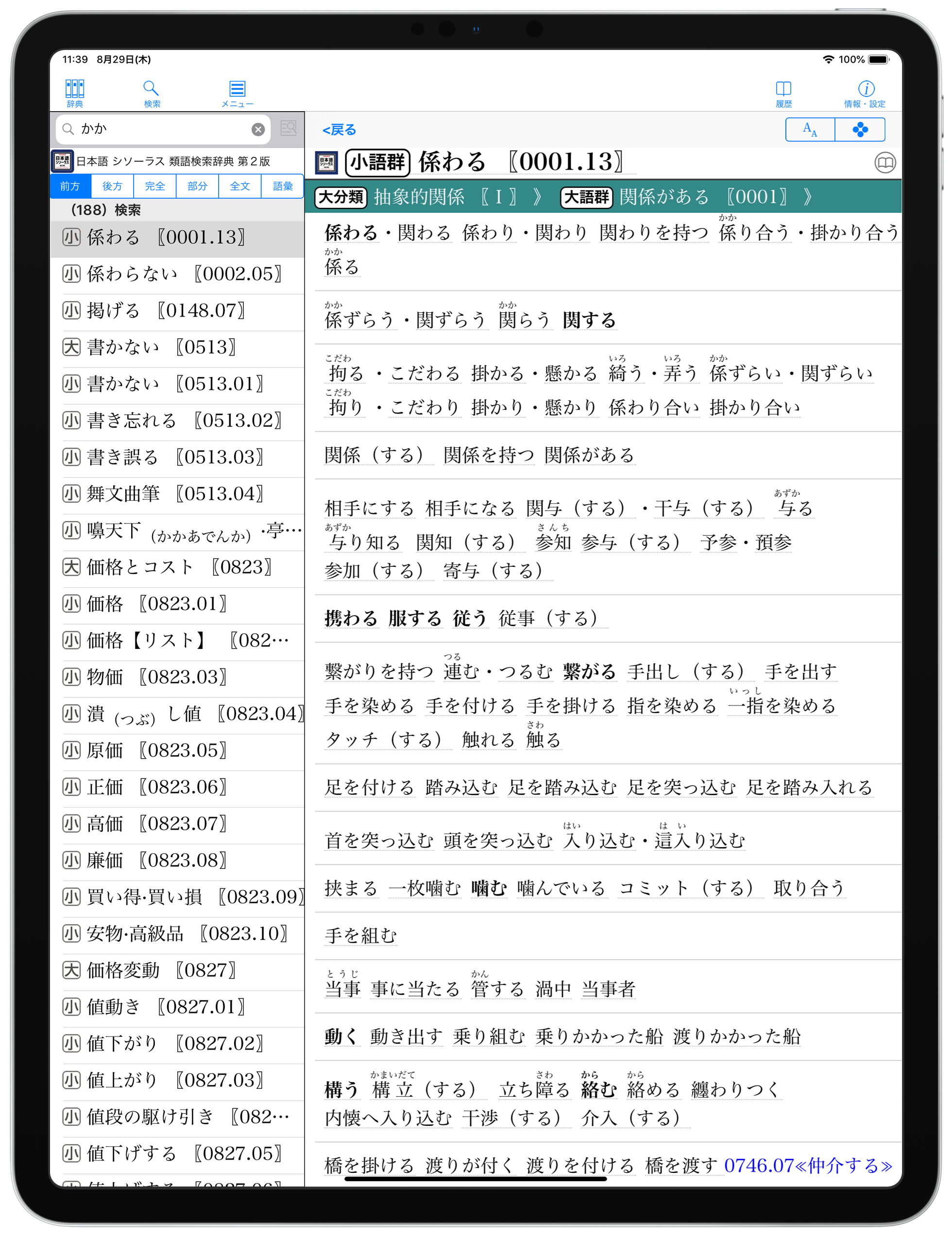
Task: Tap the font size AA button
Action: pyautogui.click(x=810, y=130)
